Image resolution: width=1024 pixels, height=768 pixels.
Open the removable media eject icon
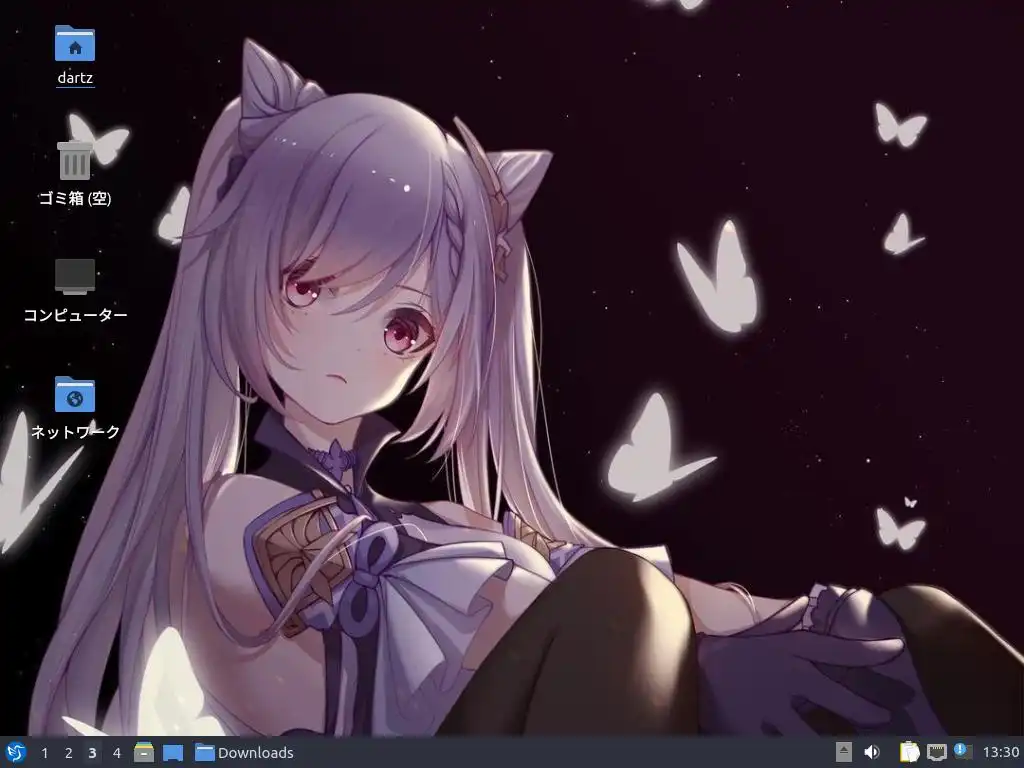coord(844,752)
